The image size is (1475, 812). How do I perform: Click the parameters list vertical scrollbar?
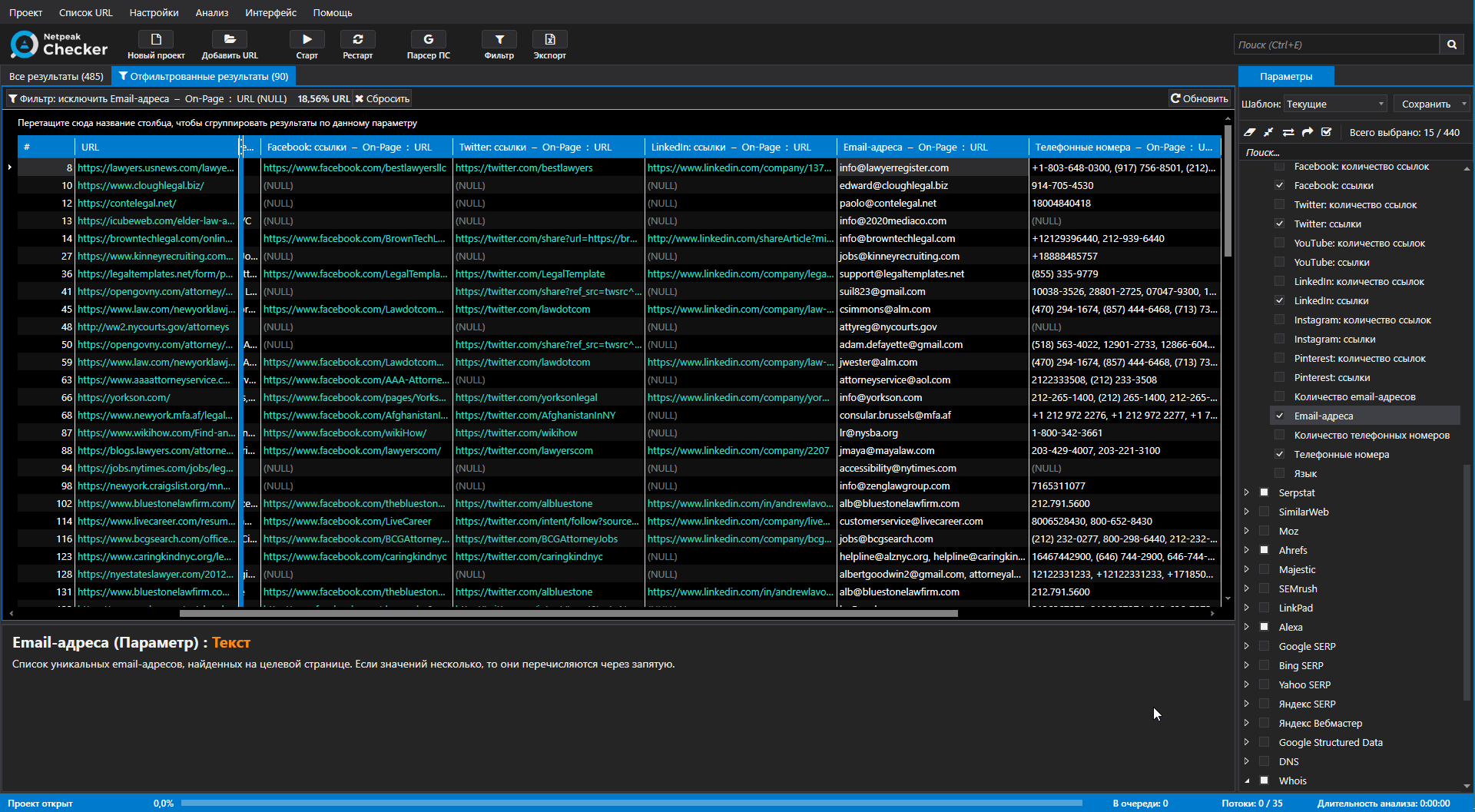click(x=1467, y=584)
